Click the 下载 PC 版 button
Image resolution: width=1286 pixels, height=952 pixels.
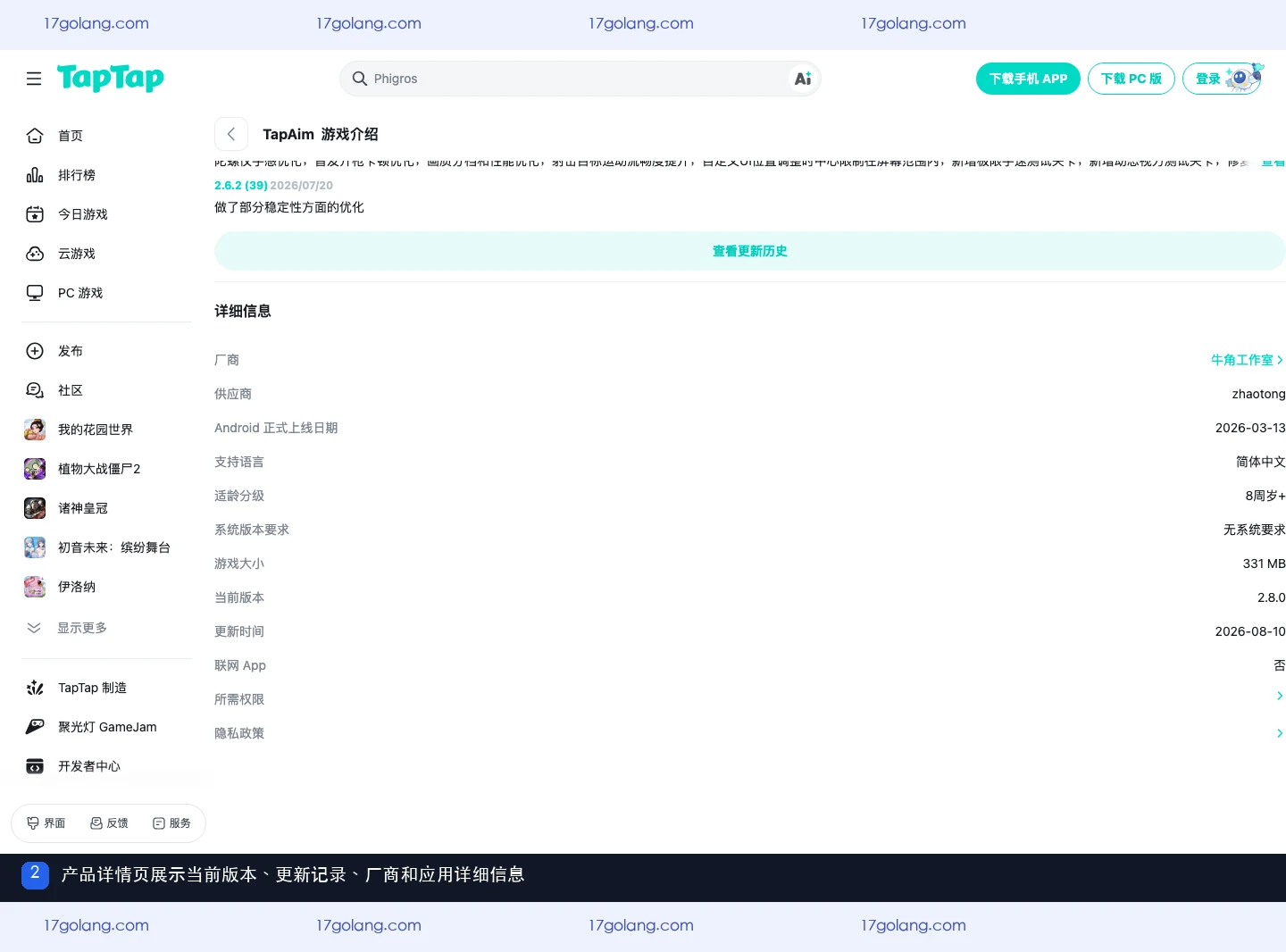(1131, 79)
